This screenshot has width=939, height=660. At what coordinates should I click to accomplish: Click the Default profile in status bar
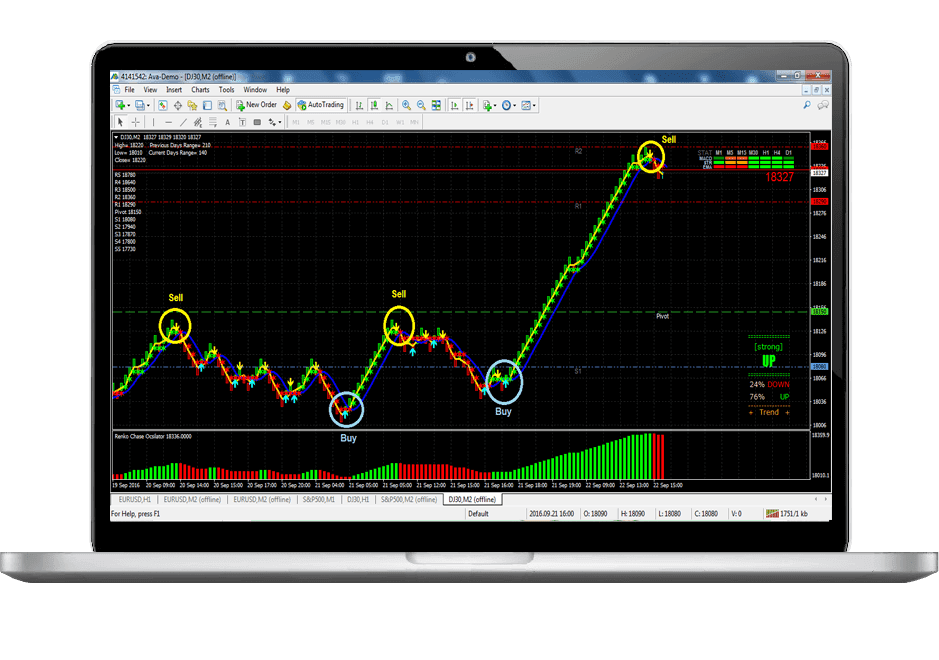478,514
